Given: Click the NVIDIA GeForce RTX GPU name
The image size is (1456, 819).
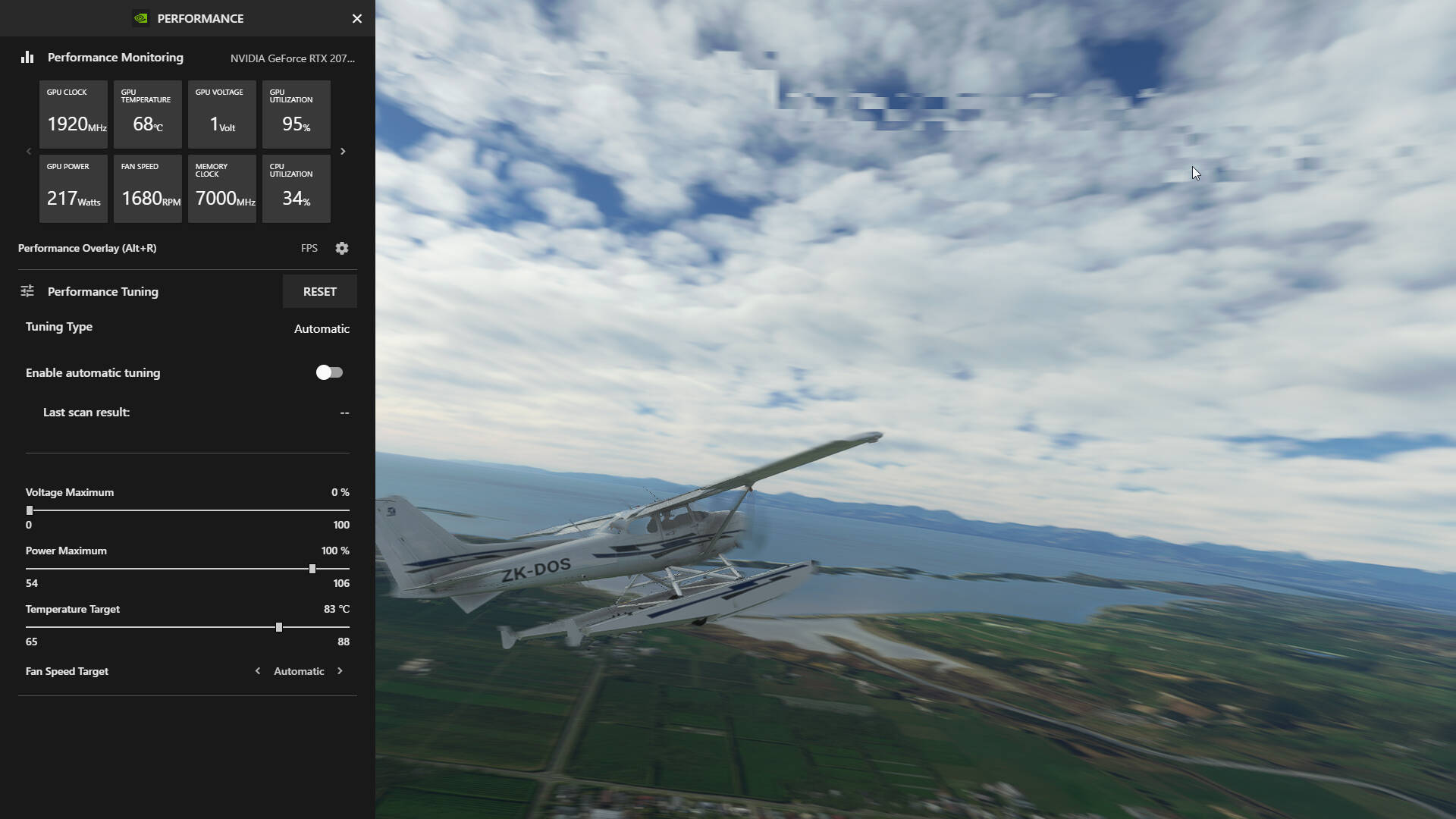Looking at the screenshot, I should pos(292,58).
